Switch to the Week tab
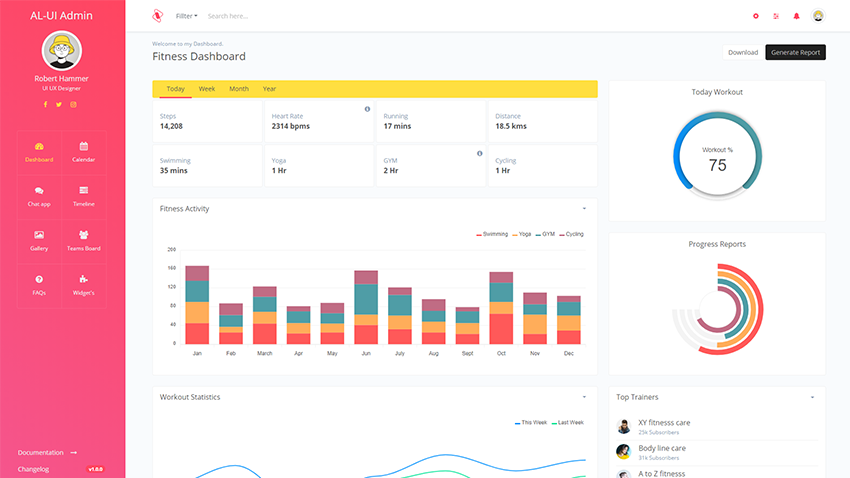The image size is (850, 478). click(x=206, y=89)
